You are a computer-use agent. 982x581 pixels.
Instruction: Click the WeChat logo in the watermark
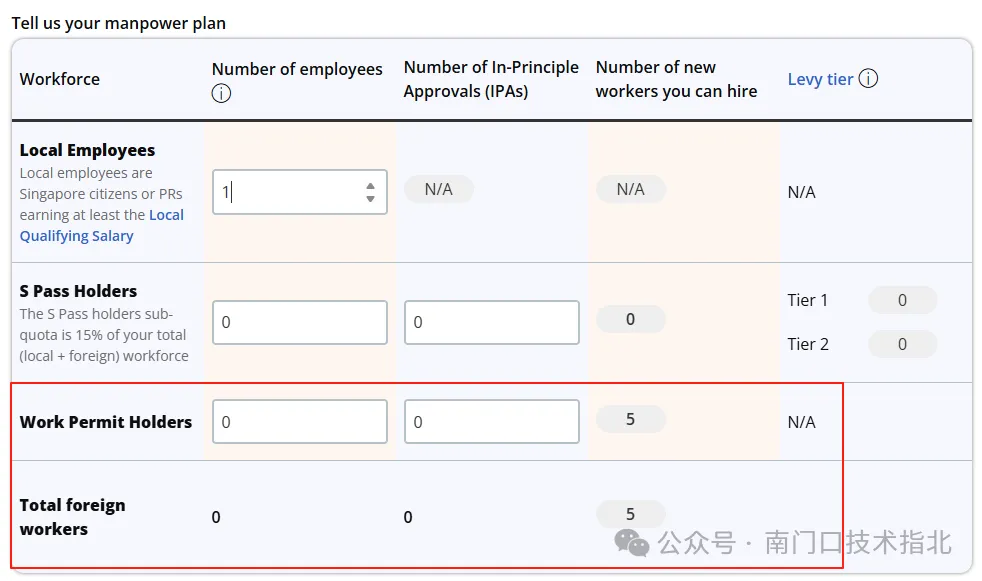click(x=632, y=543)
